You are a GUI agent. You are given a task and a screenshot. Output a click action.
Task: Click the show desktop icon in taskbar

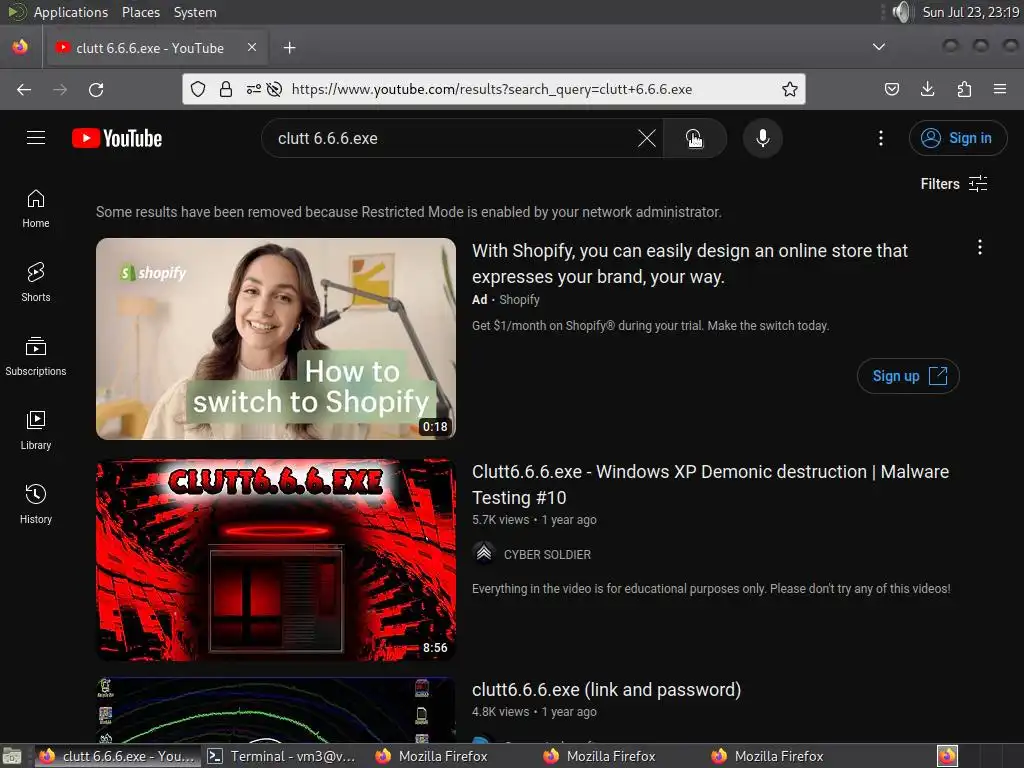[12, 756]
